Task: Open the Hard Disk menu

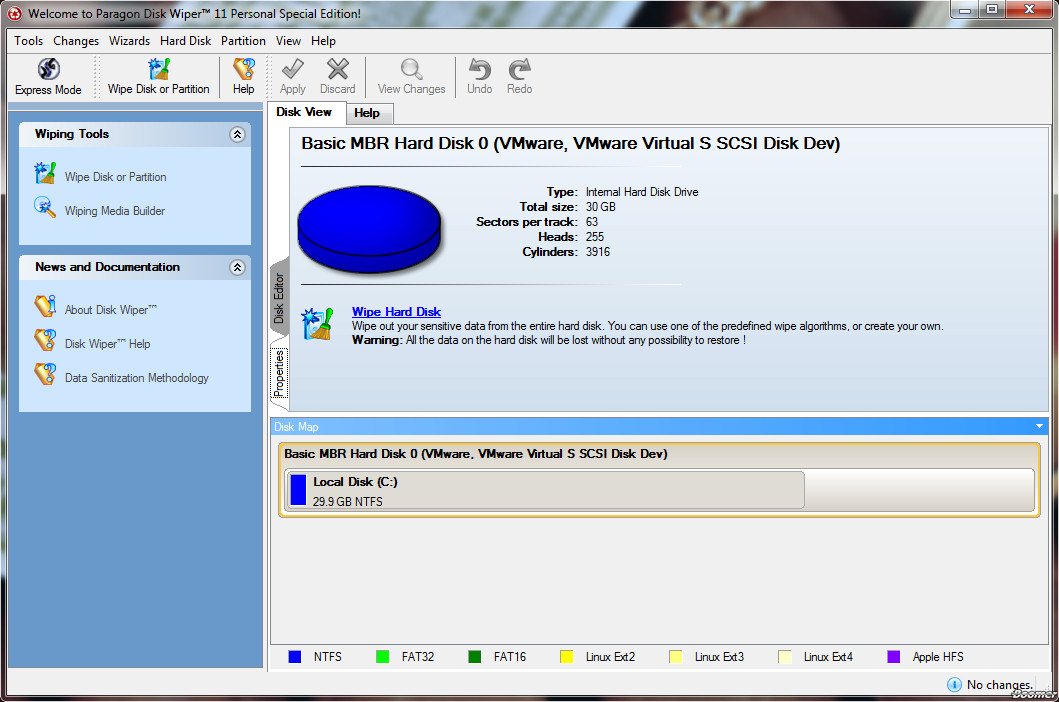Action: click(186, 41)
